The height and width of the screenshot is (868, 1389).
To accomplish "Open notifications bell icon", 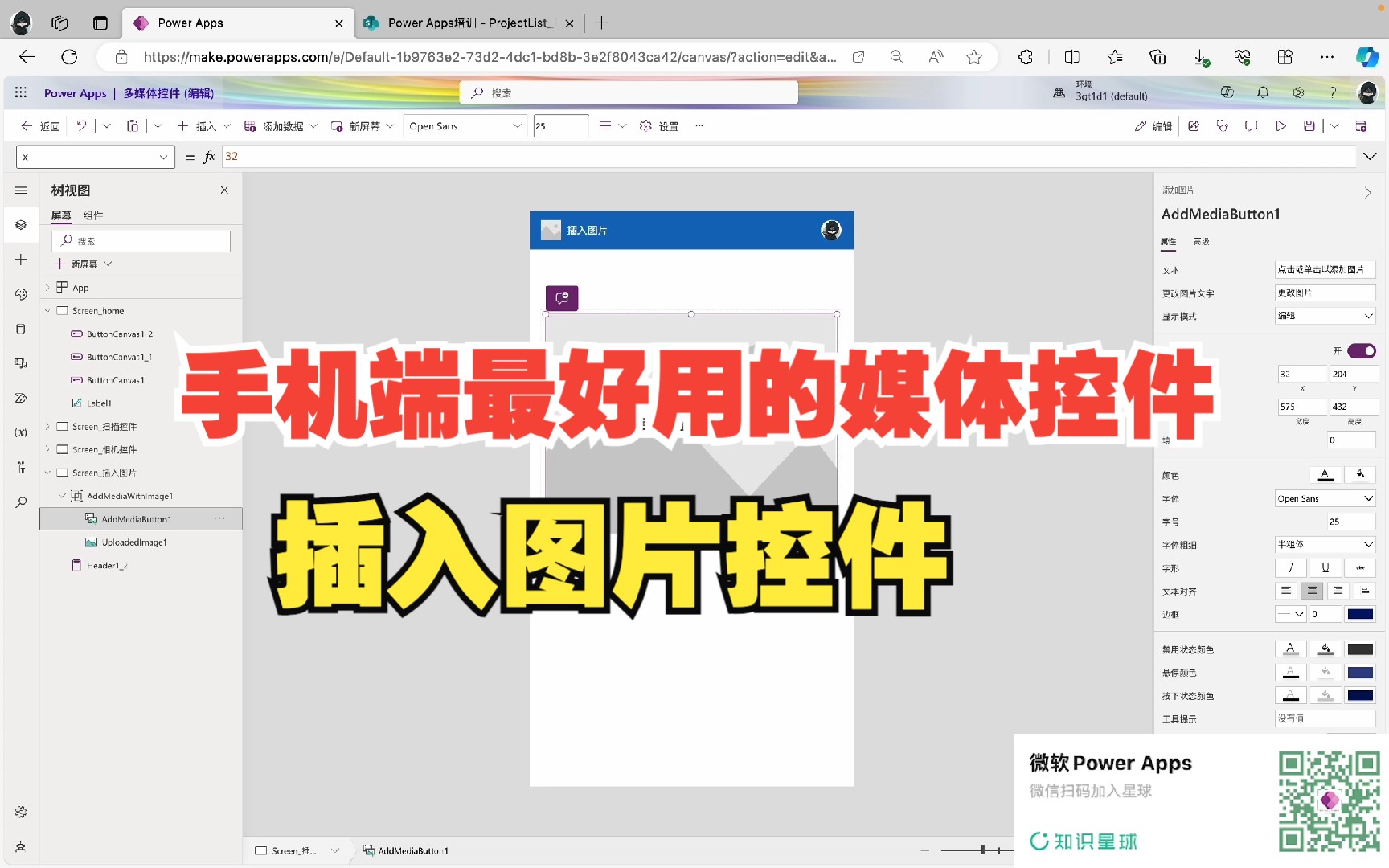I will coord(1263,92).
